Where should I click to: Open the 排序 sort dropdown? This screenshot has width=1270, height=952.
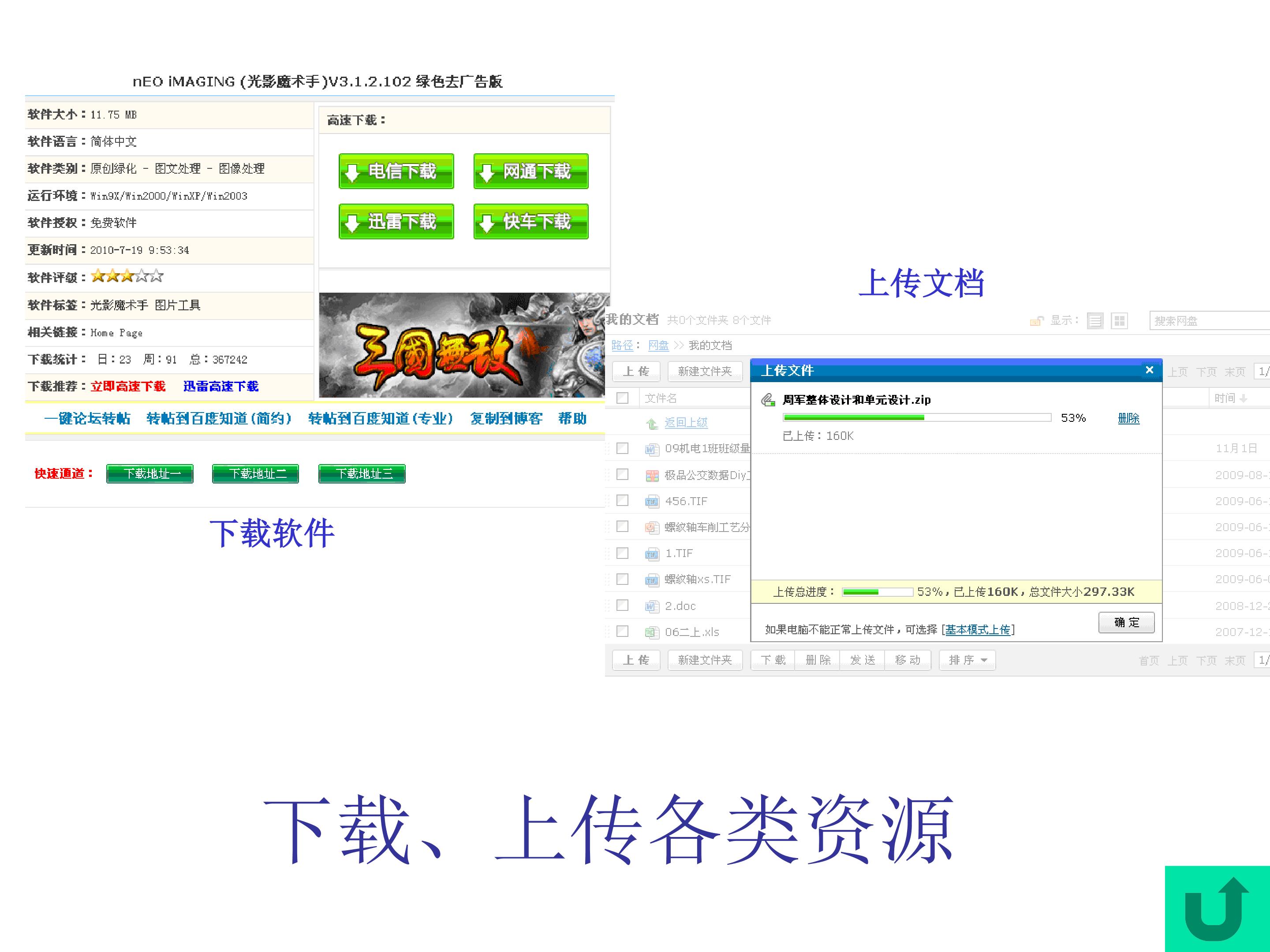[967, 660]
